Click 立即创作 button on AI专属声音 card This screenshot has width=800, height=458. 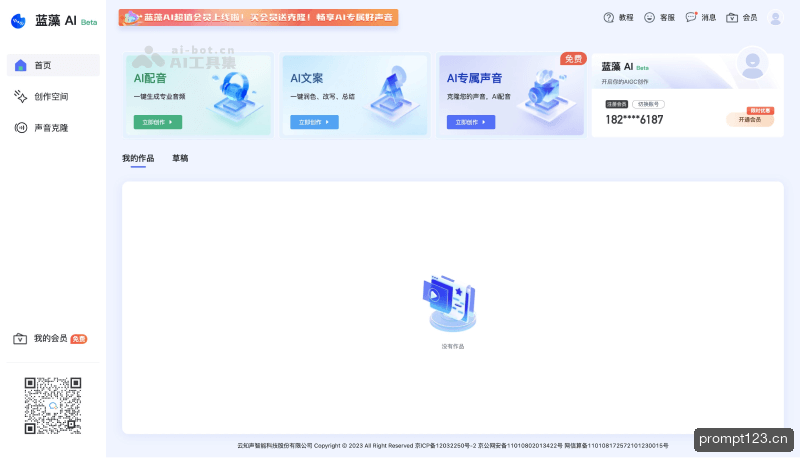tap(471, 122)
